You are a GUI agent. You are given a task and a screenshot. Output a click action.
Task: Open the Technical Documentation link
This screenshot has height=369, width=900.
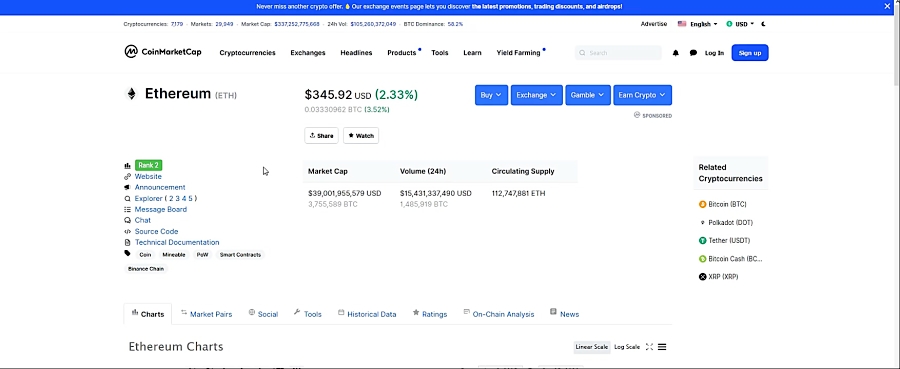(x=177, y=242)
